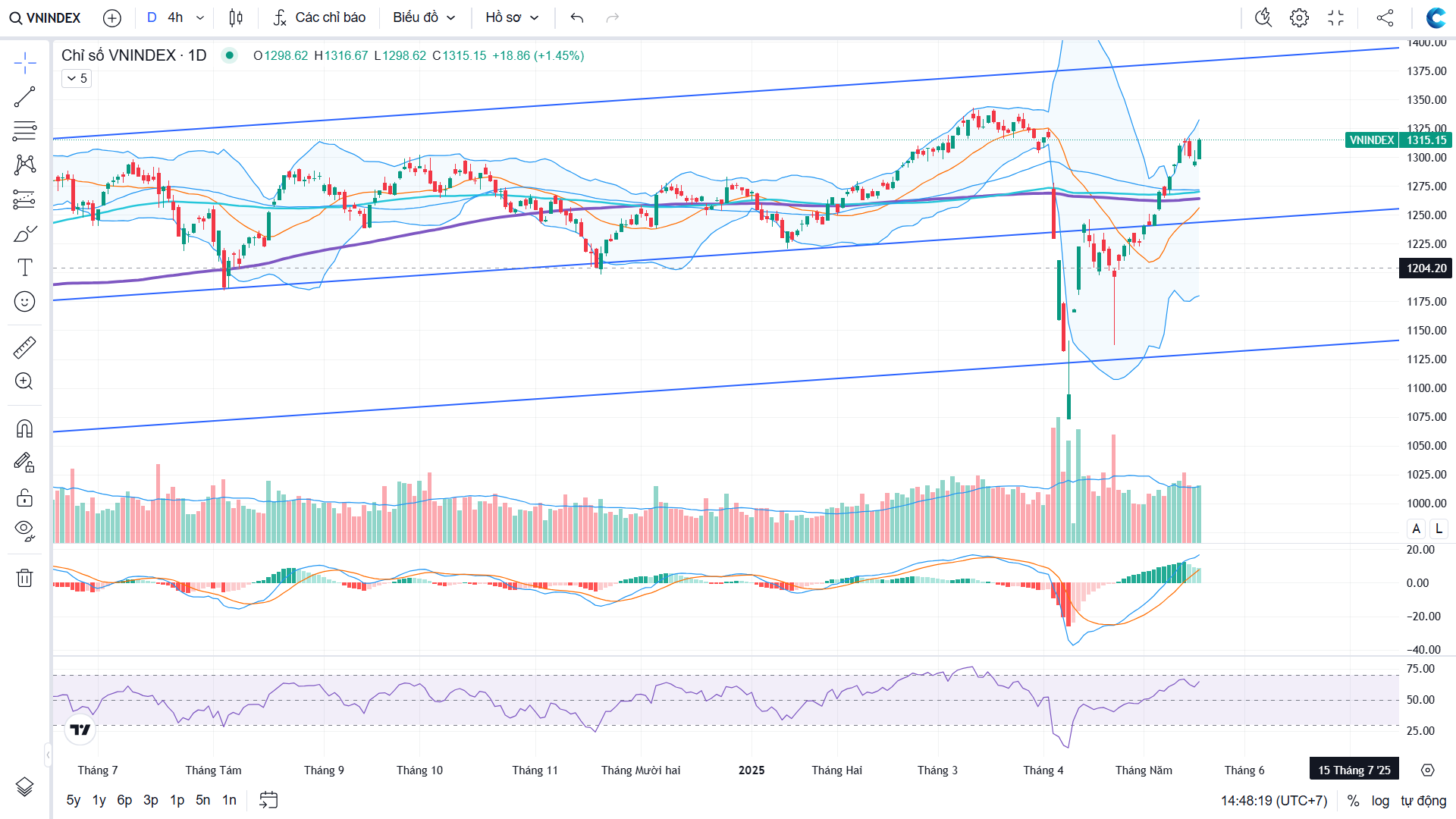Delete drawings with trash icon
1456x819 pixels.
(24, 578)
